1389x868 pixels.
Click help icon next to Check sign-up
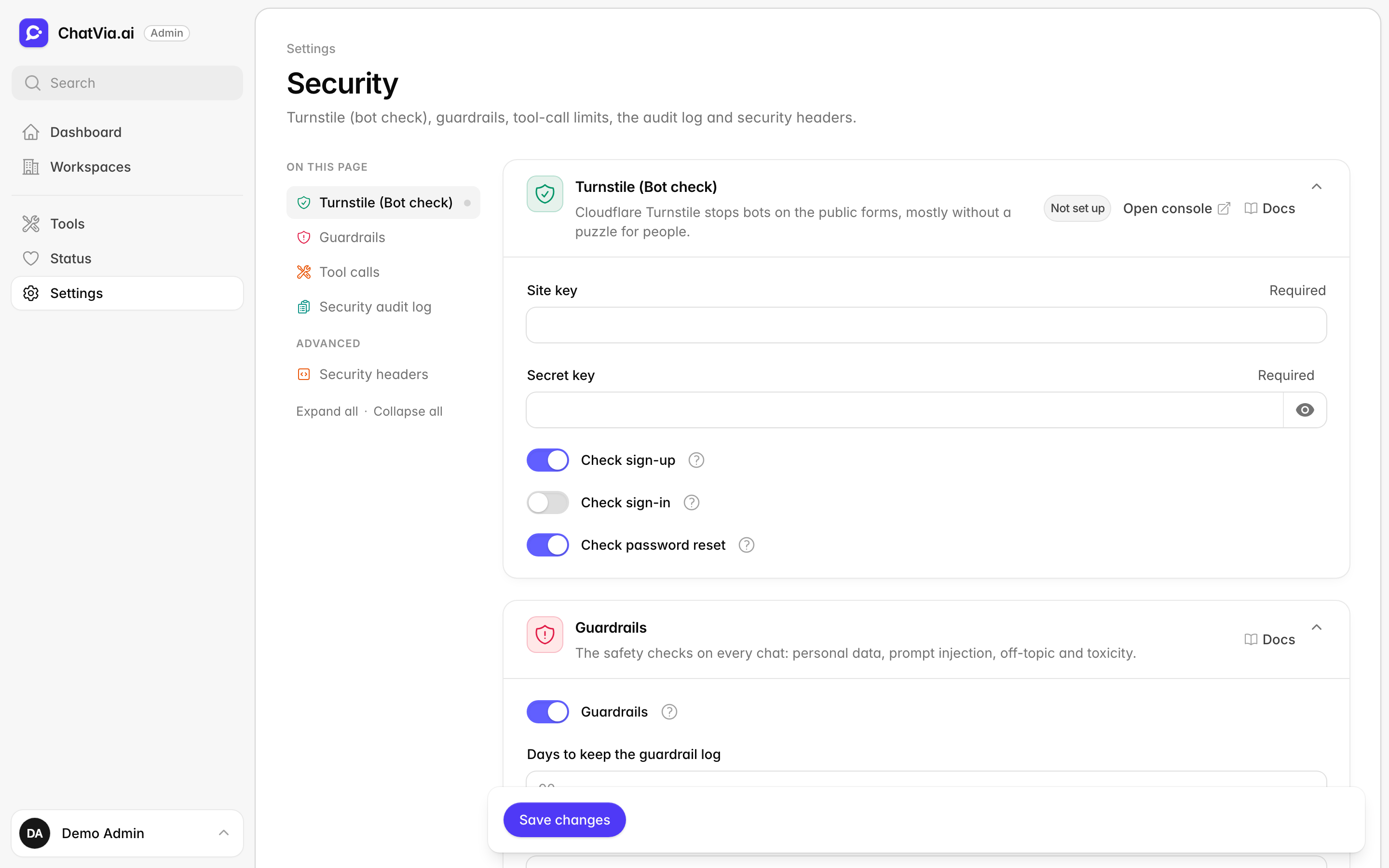point(696,461)
